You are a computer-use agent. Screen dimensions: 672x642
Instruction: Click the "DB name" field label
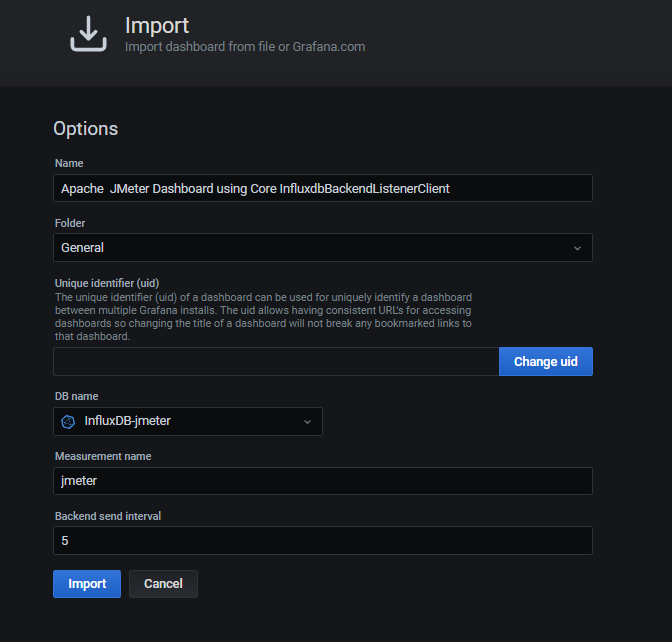pos(76,396)
